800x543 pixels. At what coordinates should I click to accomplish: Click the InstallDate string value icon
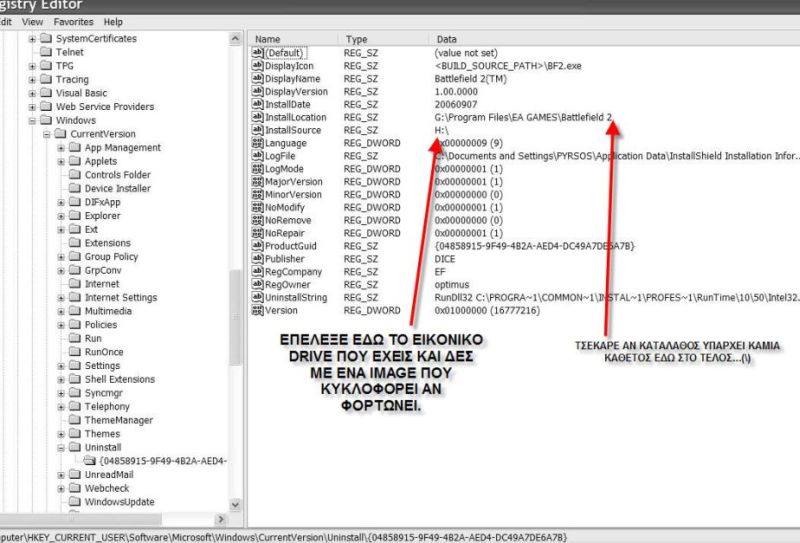click(x=258, y=104)
